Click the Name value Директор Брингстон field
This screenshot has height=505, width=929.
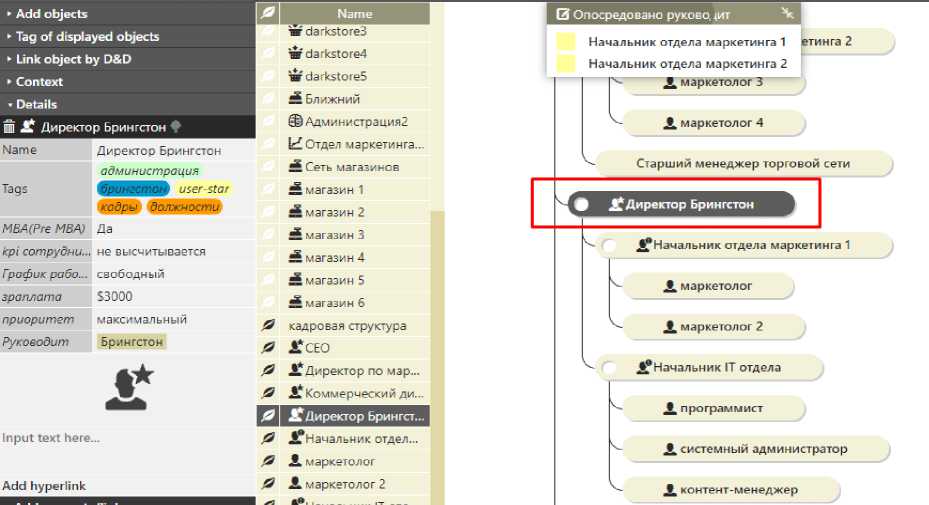pos(174,151)
